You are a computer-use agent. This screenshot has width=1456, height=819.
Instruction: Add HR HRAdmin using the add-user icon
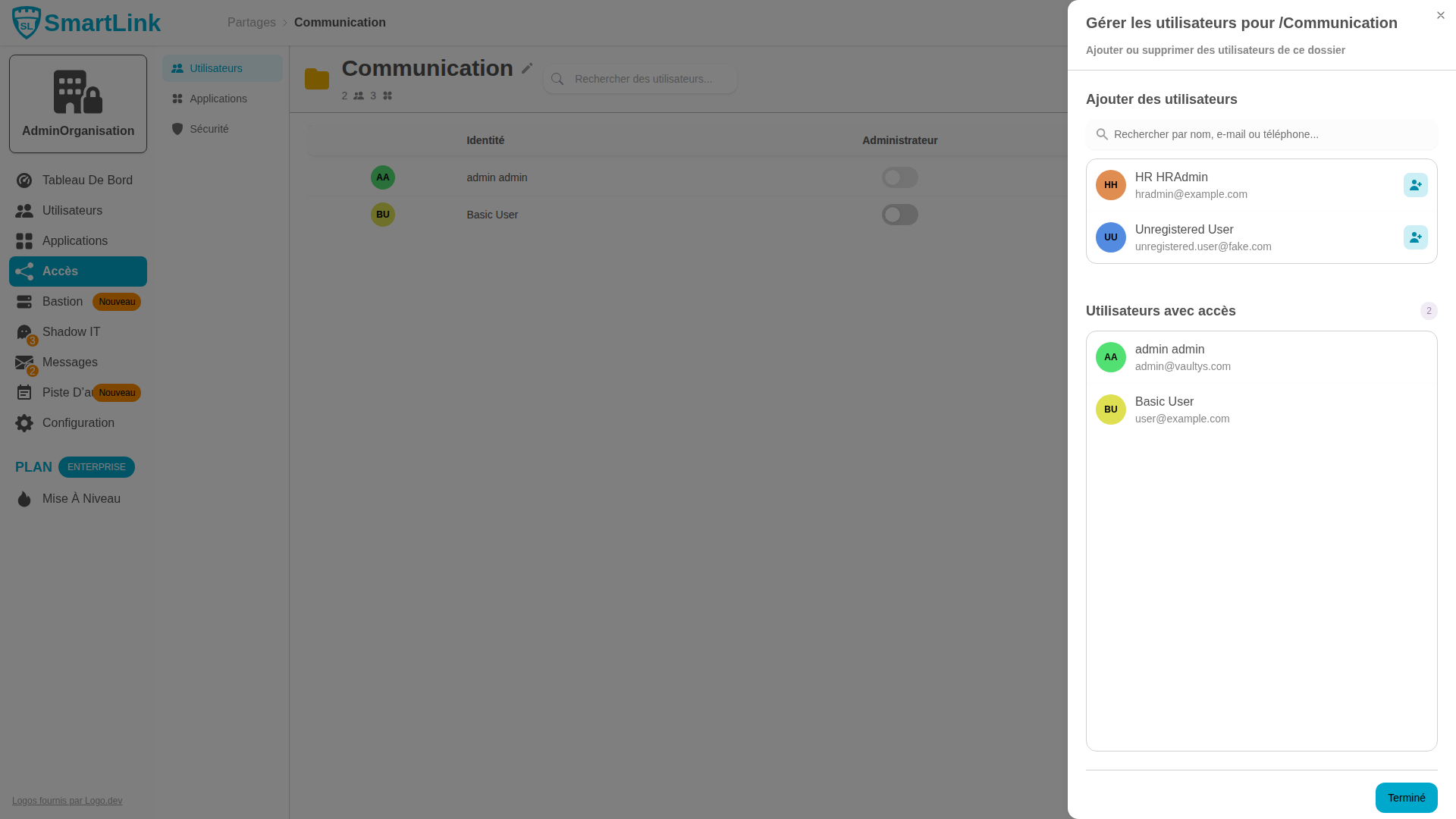[1415, 184]
